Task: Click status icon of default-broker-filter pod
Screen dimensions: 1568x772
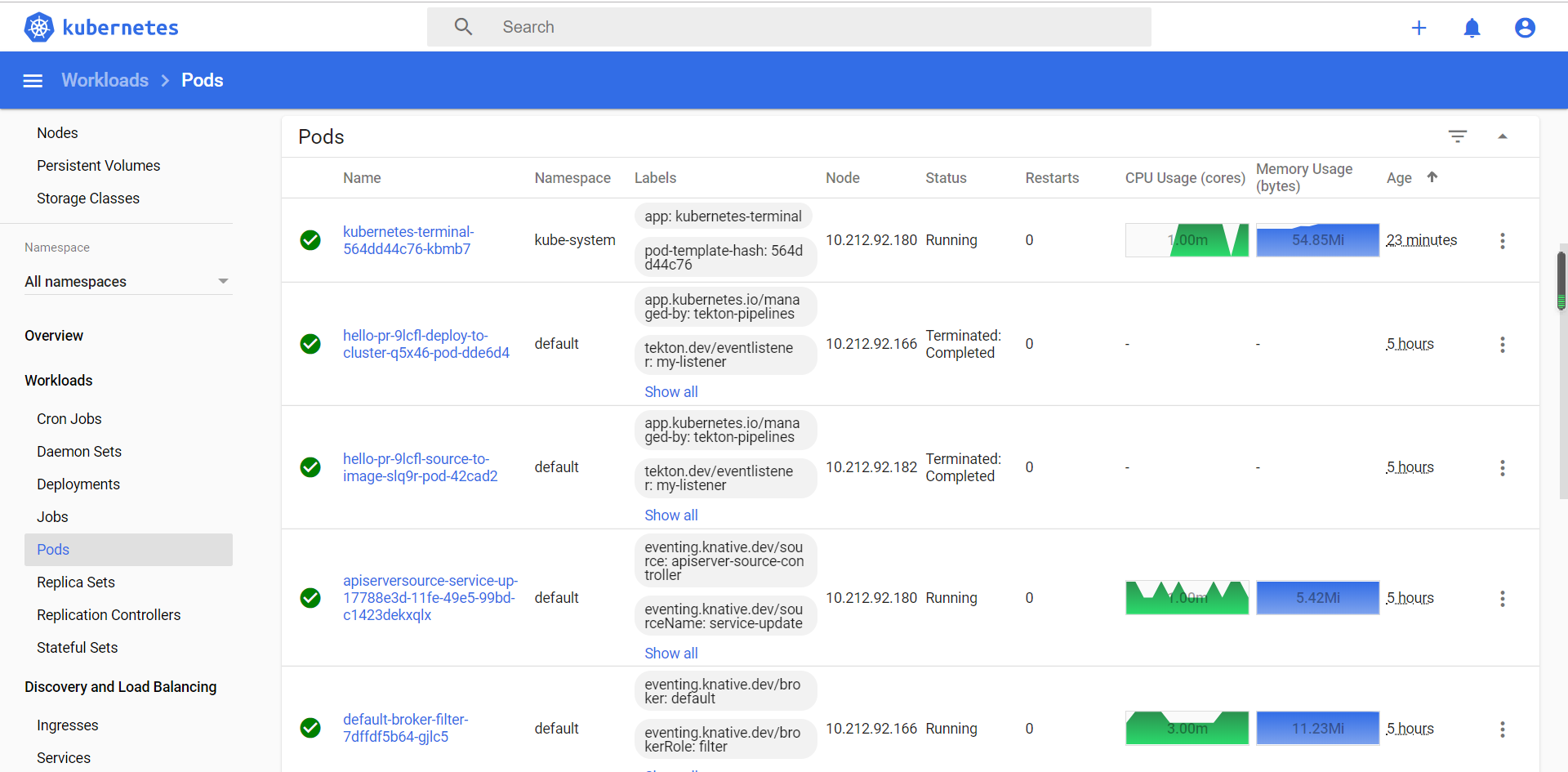Action: [310, 728]
